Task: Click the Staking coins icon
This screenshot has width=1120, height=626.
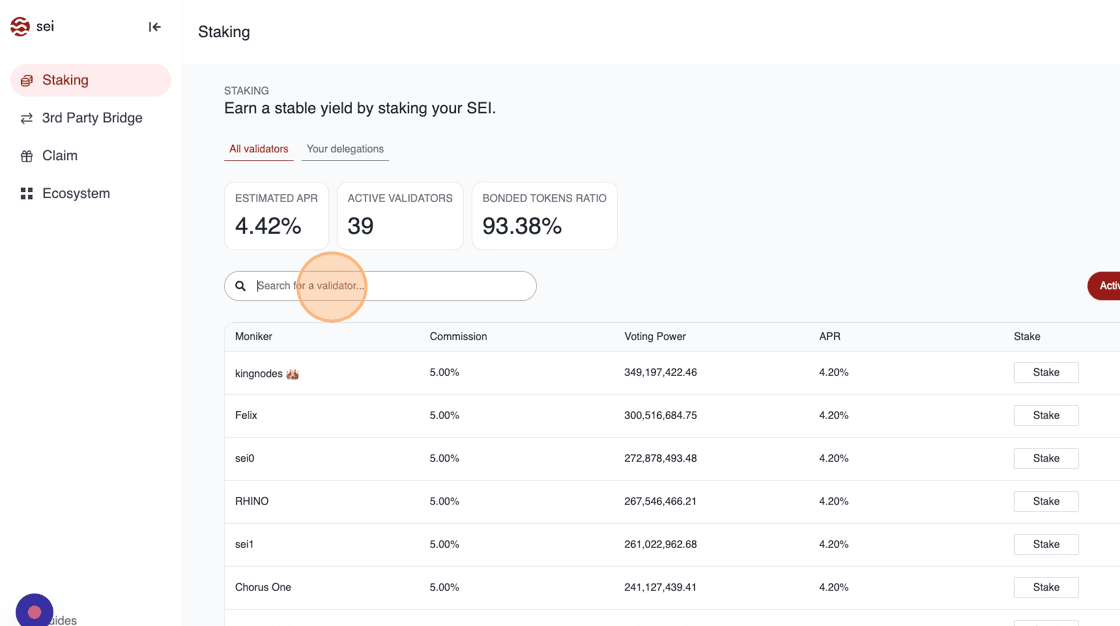Action: pos(27,81)
